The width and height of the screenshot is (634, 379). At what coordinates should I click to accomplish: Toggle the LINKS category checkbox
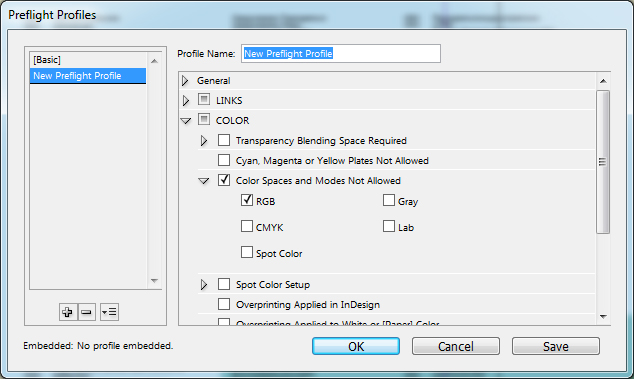(204, 99)
